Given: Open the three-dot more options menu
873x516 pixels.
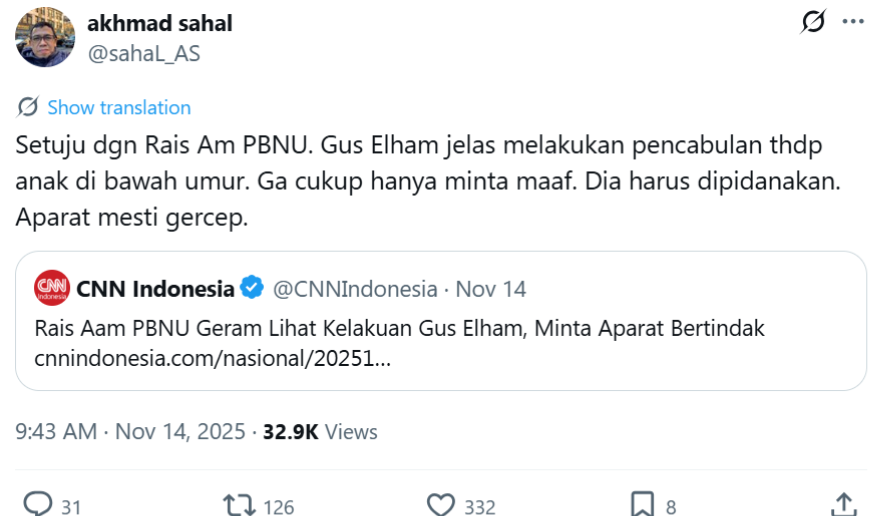Looking at the screenshot, I should tap(851, 22).
